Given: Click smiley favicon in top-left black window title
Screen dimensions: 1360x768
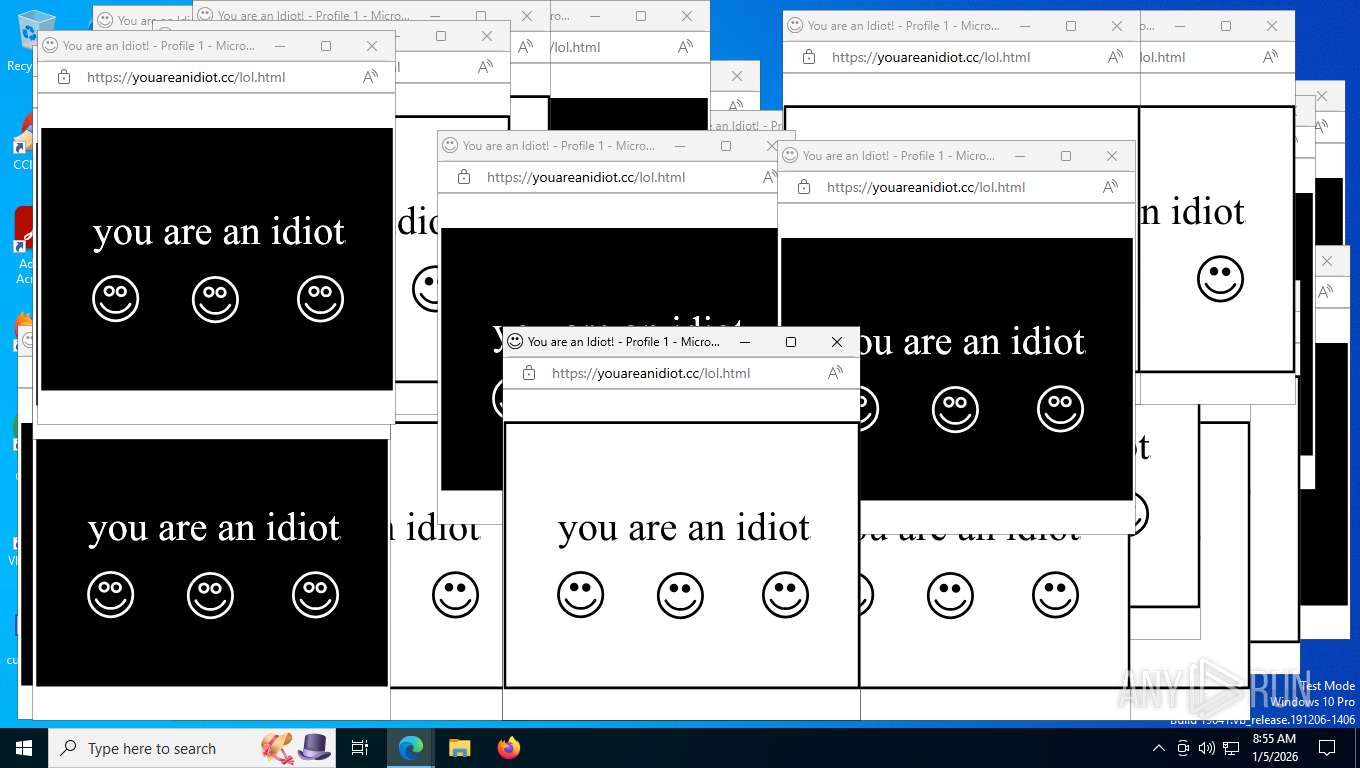Looking at the screenshot, I should click(x=50, y=45).
